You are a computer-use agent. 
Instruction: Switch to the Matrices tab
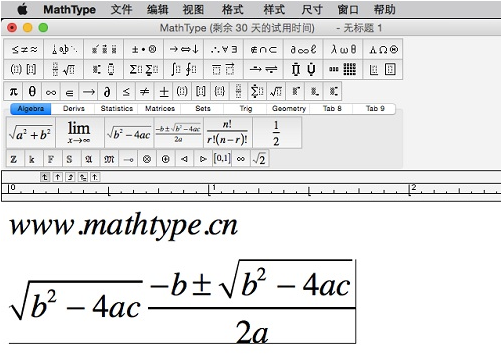coord(160,109)
